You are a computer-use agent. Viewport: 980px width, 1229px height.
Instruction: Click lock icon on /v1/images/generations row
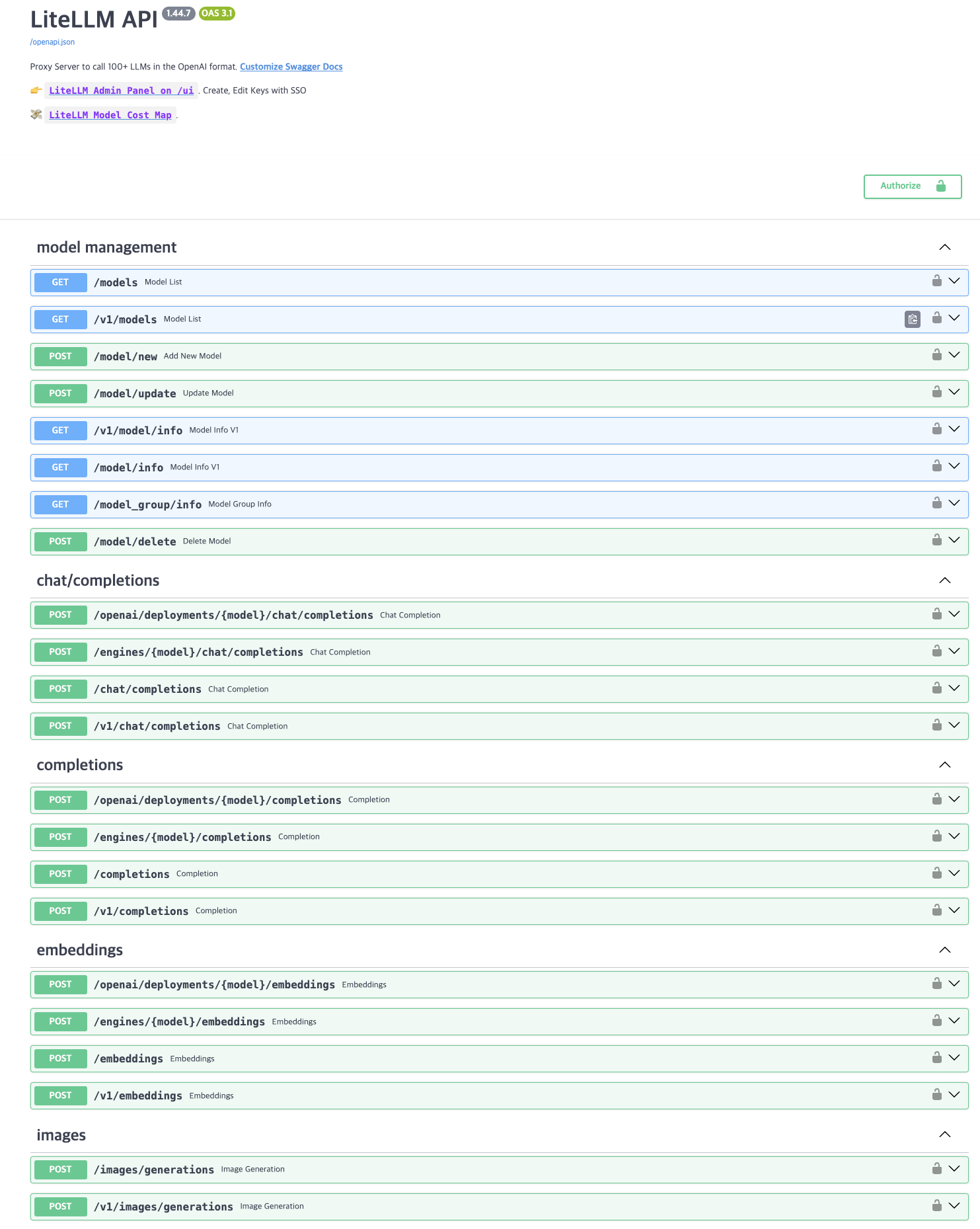[936, 1206]
